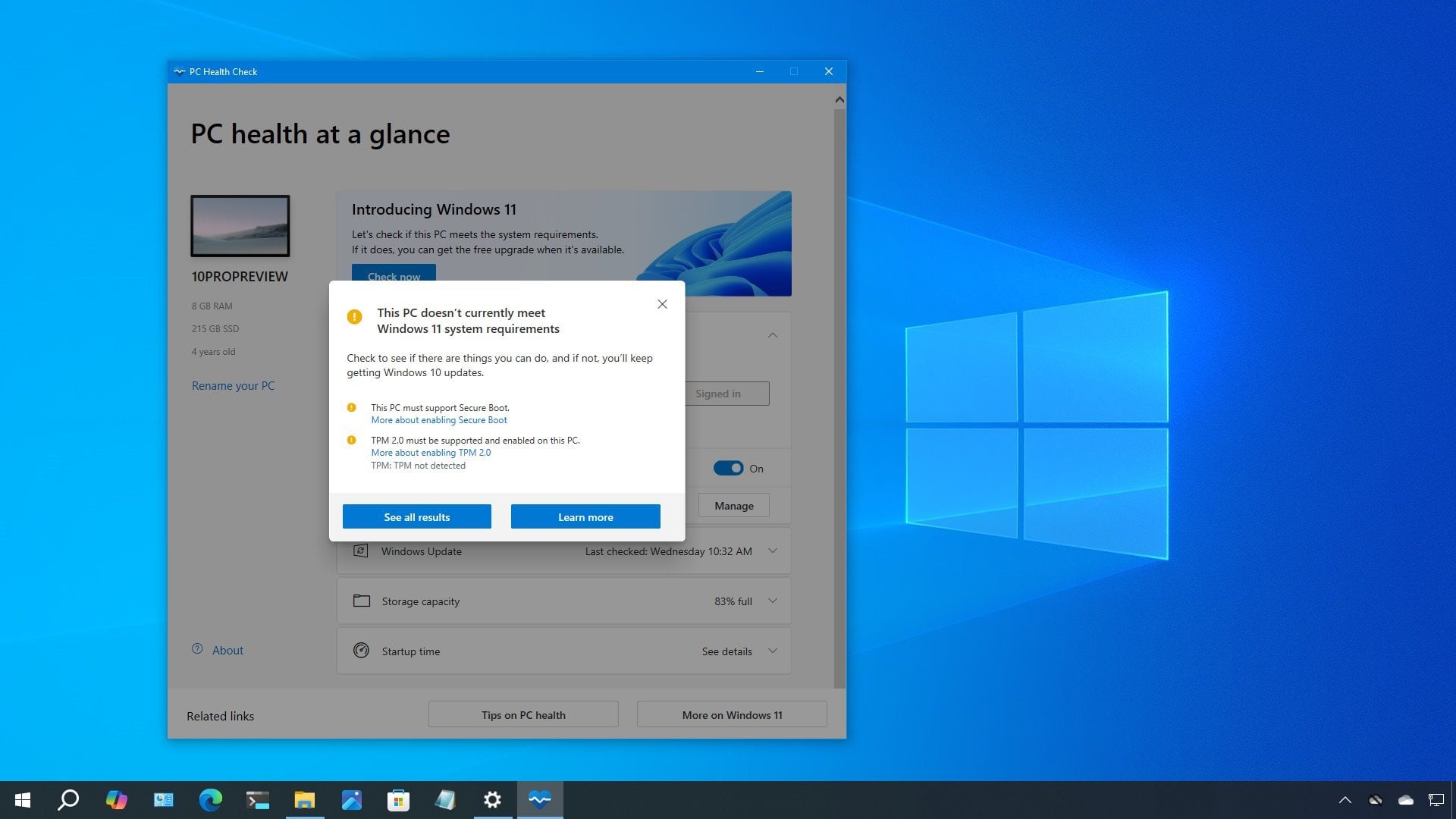Viewport: 1456px width, 819px height.
Task: Open Microsoft Edge from the taskbar
Action: pyautogui.click(x=210, y=799)
